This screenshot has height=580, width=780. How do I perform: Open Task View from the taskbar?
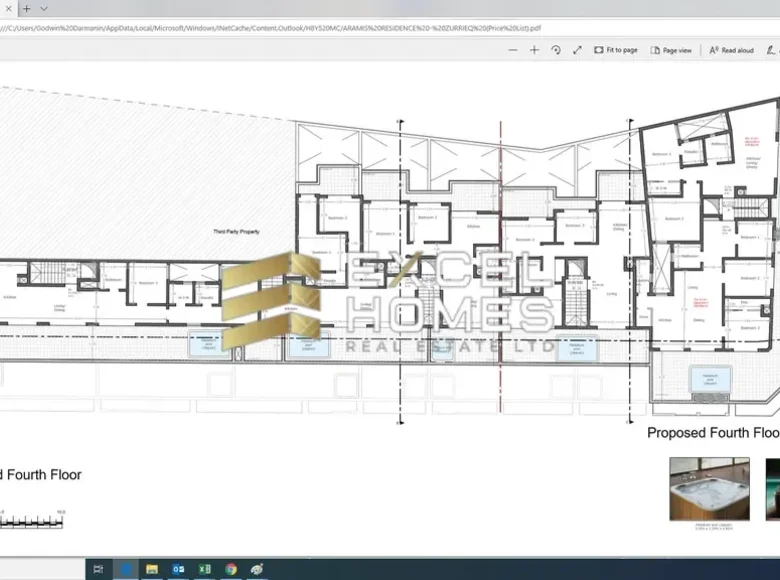click(98, 569)
